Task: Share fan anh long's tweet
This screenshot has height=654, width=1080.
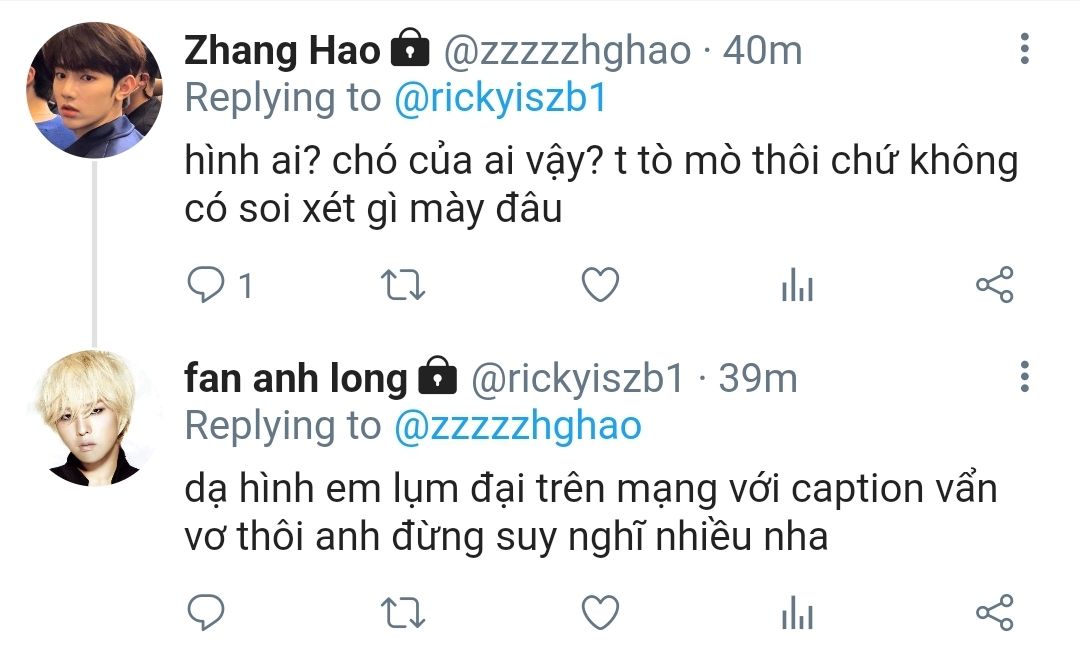Action: click(995, 612)
